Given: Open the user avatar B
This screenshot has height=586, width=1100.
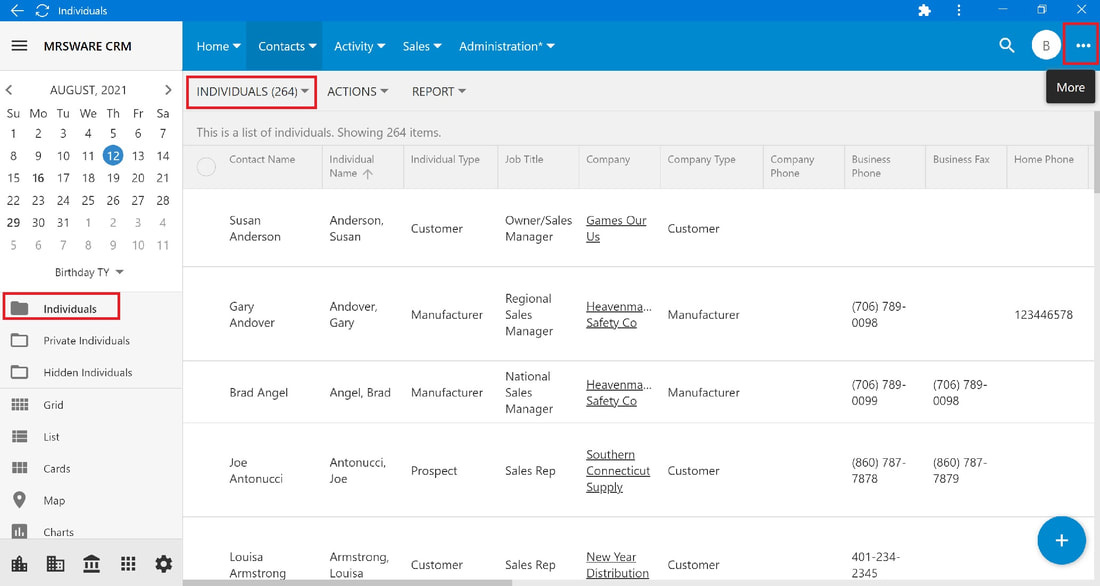Looking at the screenshot, I should tap(1046, 46).
